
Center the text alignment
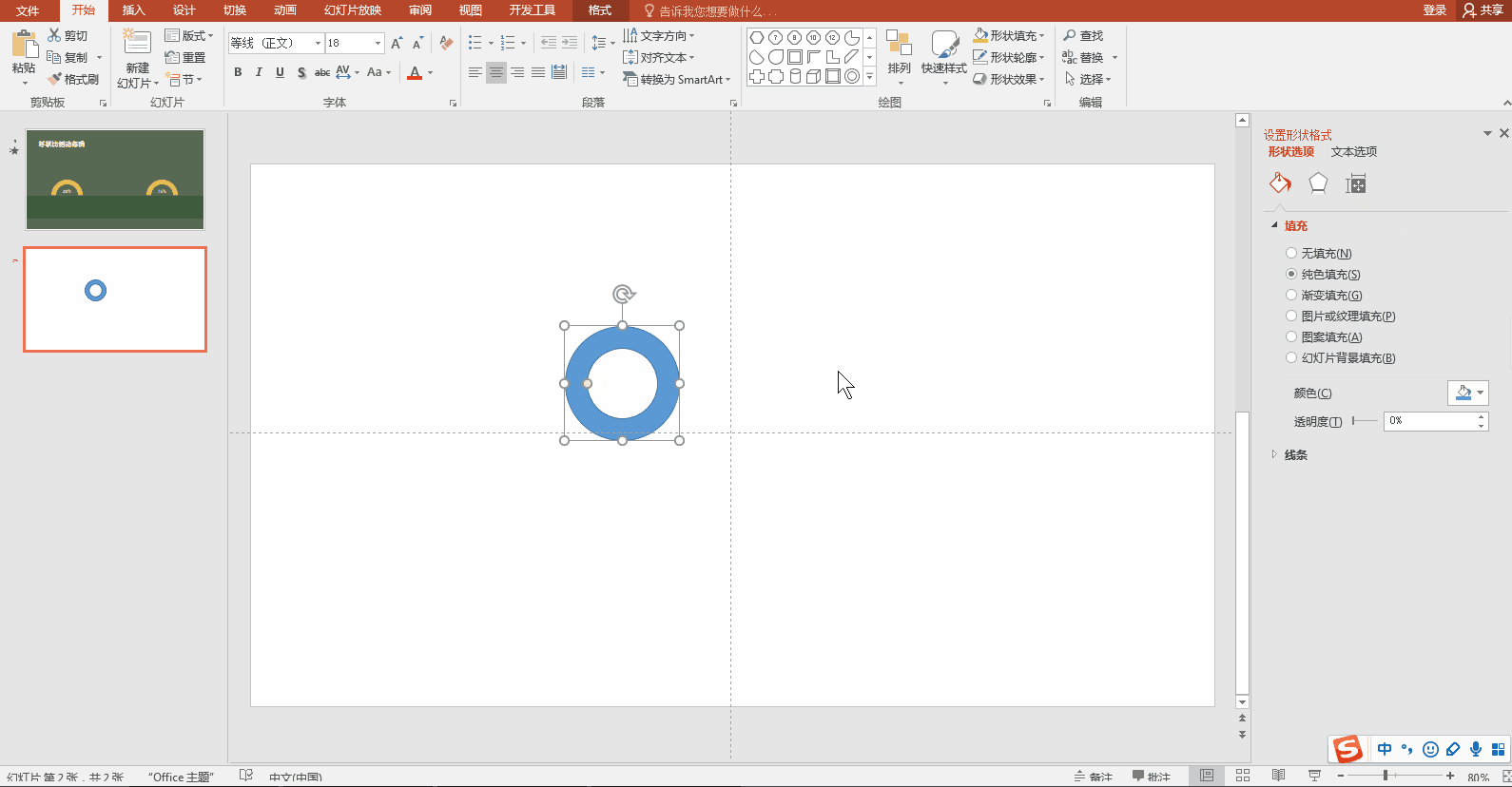[x=496, y=72]
